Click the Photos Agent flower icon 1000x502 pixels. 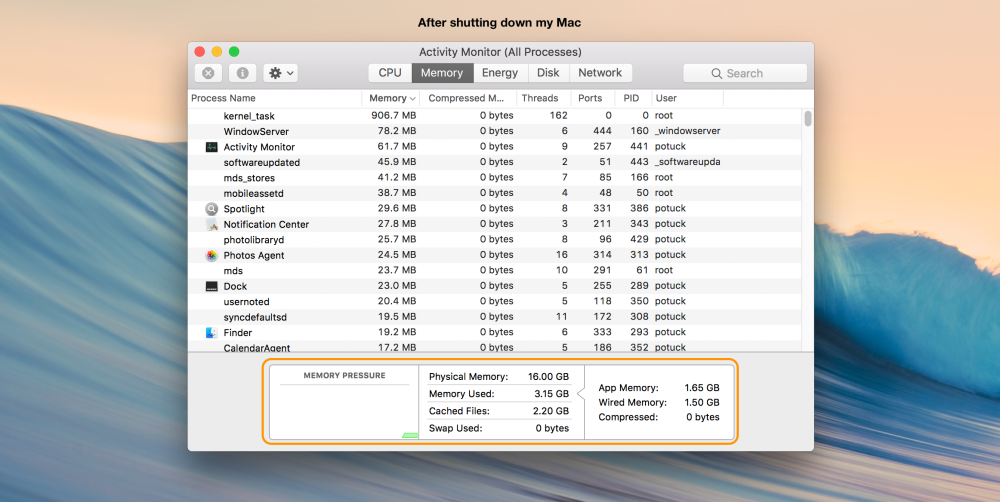click(x=212, y=255)
